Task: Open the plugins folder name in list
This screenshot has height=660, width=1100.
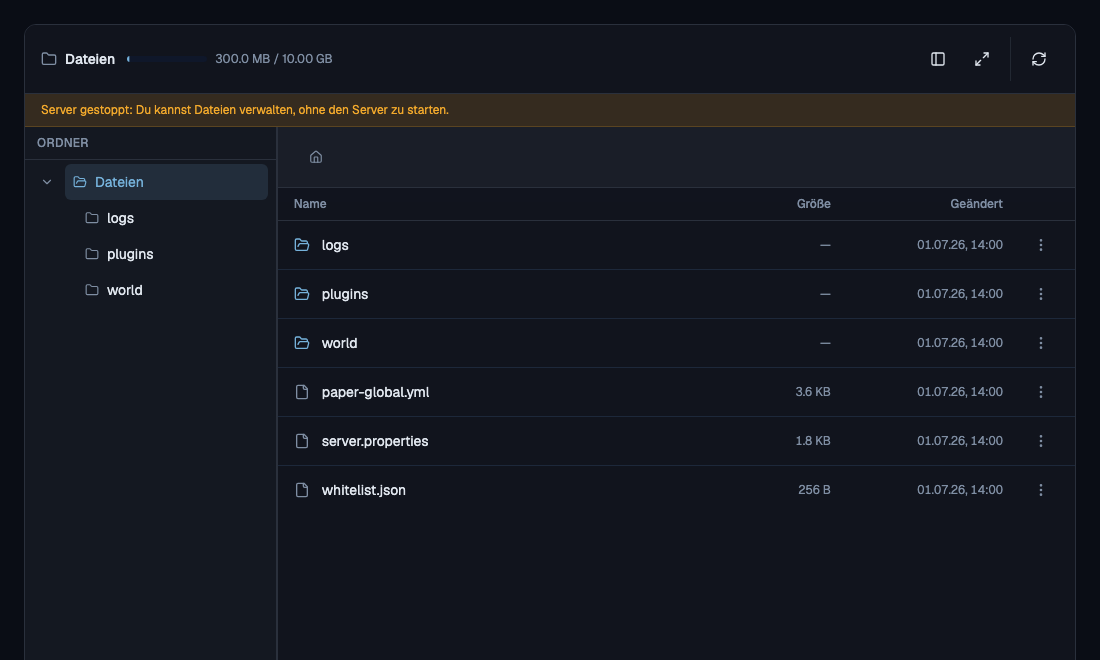Action: pyautogui.click(x=344, y=295)
